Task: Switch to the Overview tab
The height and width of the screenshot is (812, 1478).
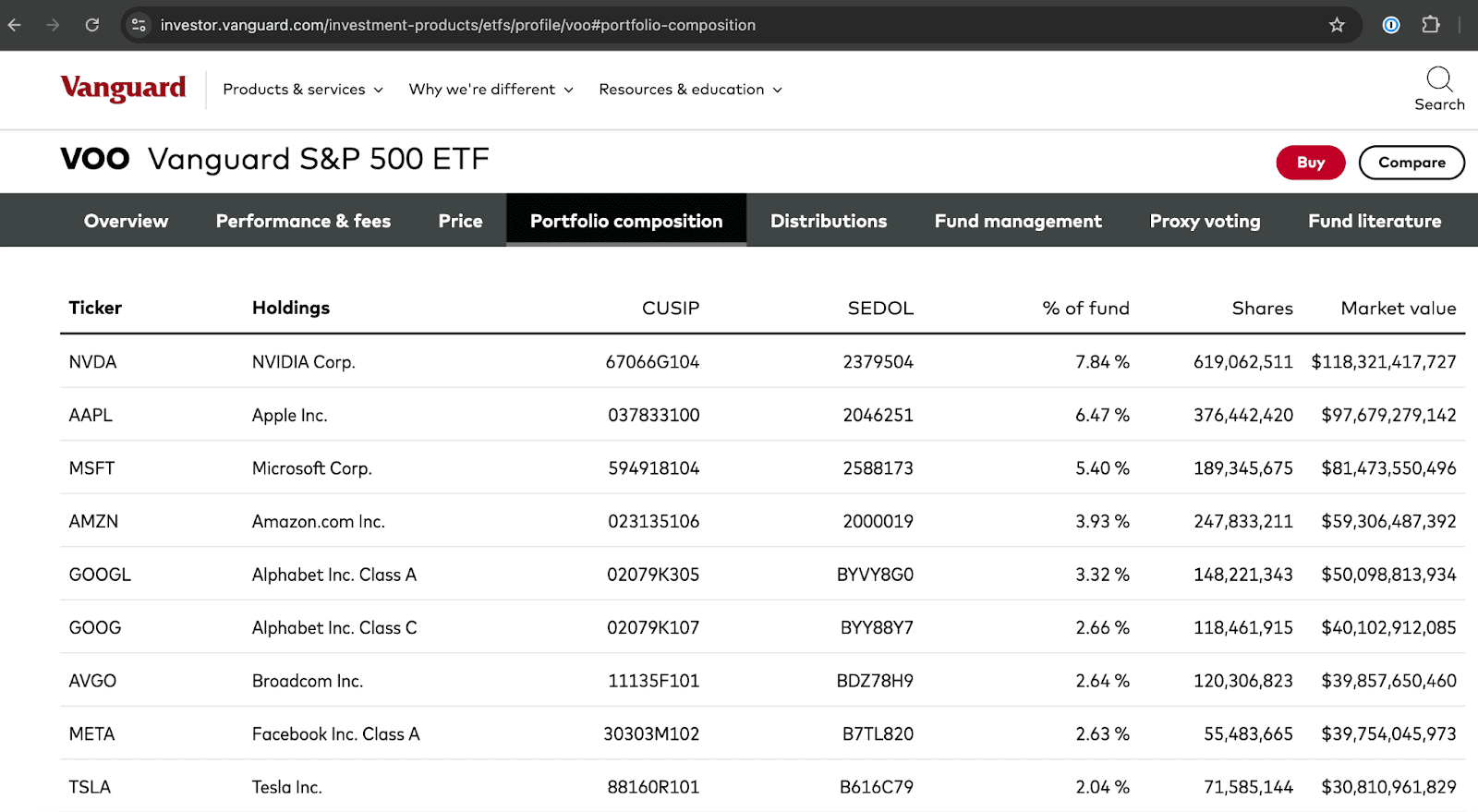Action: tap(127, 221)
